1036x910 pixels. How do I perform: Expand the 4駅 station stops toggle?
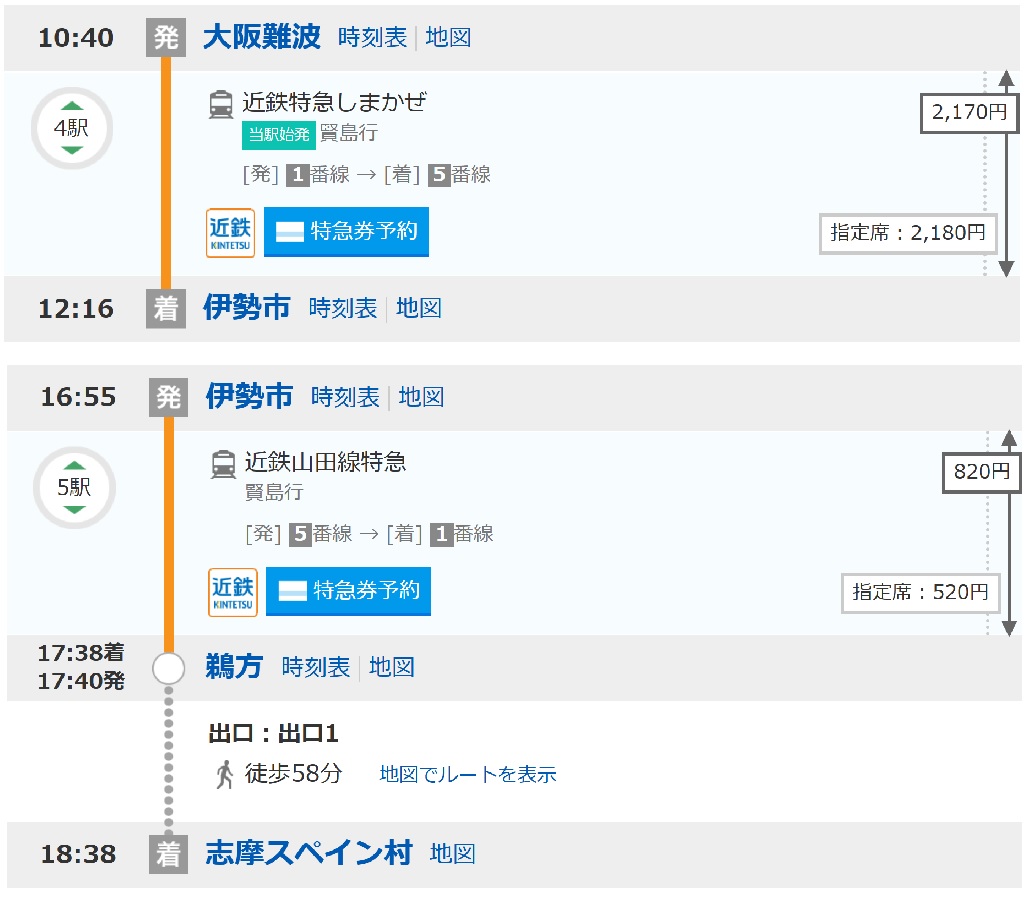click(72, 129)
